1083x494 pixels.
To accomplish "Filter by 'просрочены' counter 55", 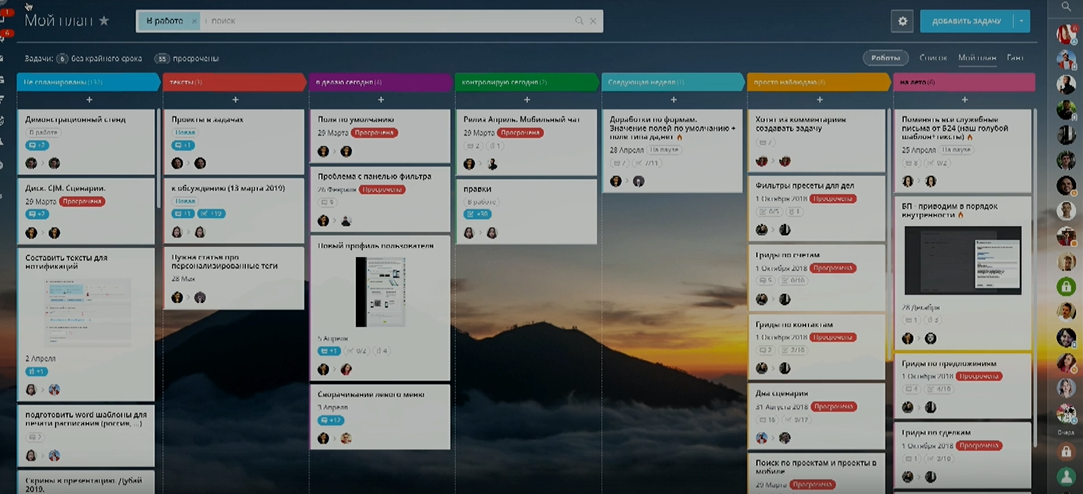I will click(x=186, y=59).
